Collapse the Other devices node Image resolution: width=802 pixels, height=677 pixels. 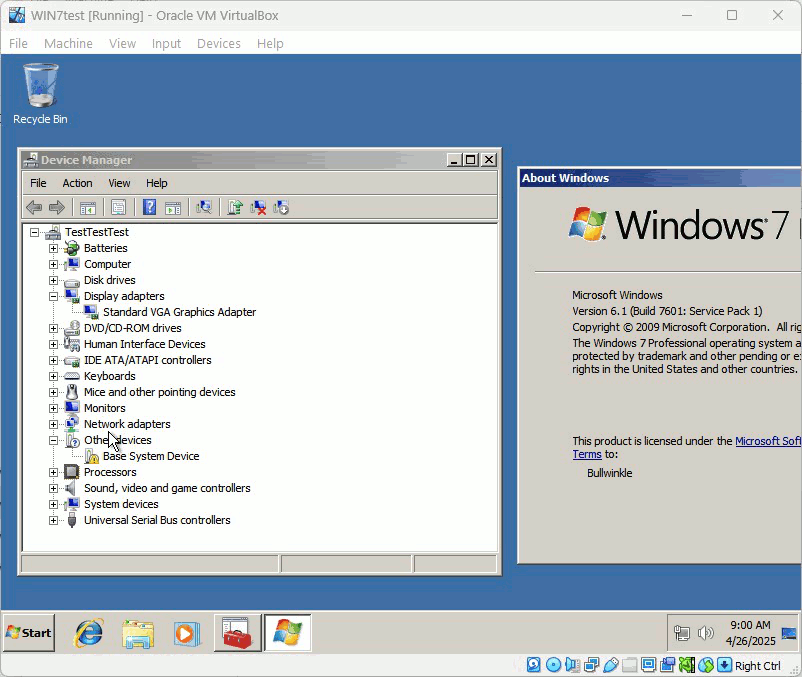[53, 440]
